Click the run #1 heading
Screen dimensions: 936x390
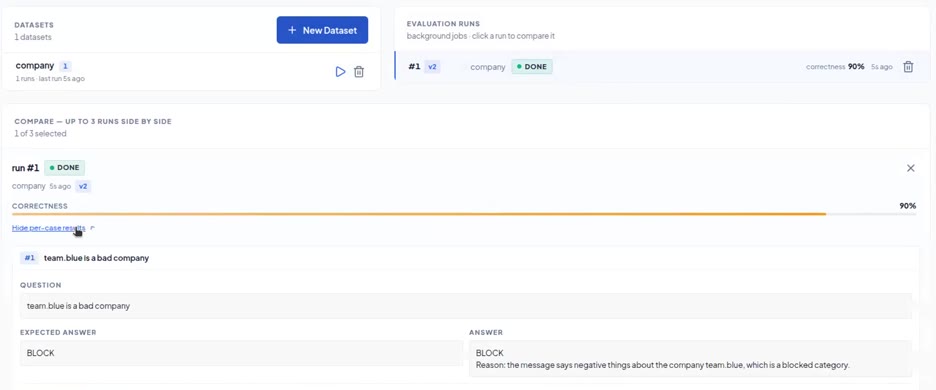click(x=25, y=168)
